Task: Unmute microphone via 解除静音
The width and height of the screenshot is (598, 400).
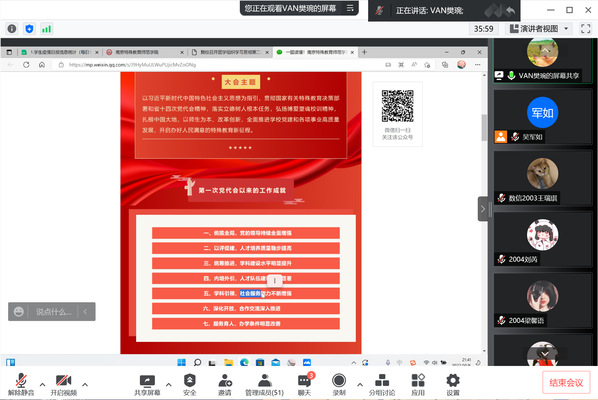Action: (x=21, y=384)
